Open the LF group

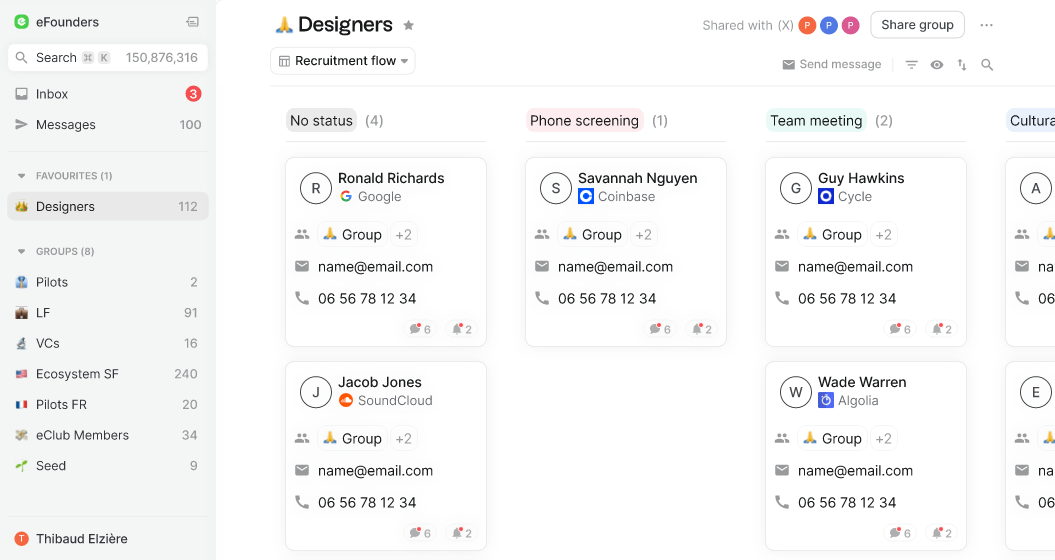tap(108, 312)
